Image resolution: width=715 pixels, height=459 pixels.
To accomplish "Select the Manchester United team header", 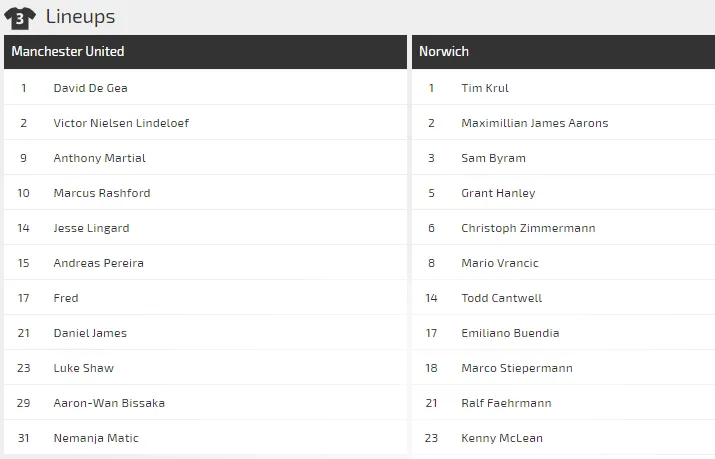I will tap(68, 52).
